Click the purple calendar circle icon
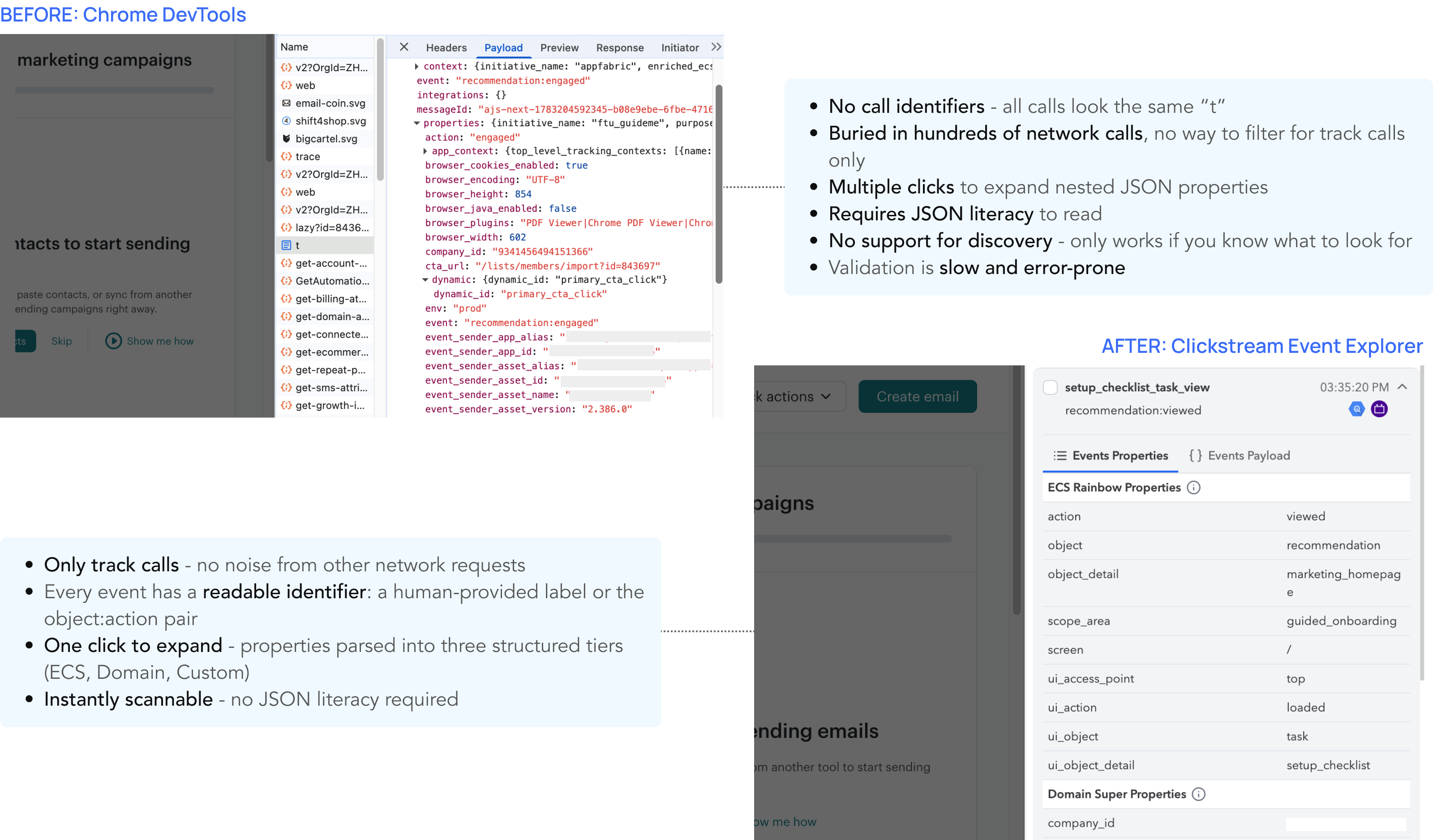Image resolution: width=1433 pixels, height=840 pixels. pyautogui.click(x=1379, y=409)
